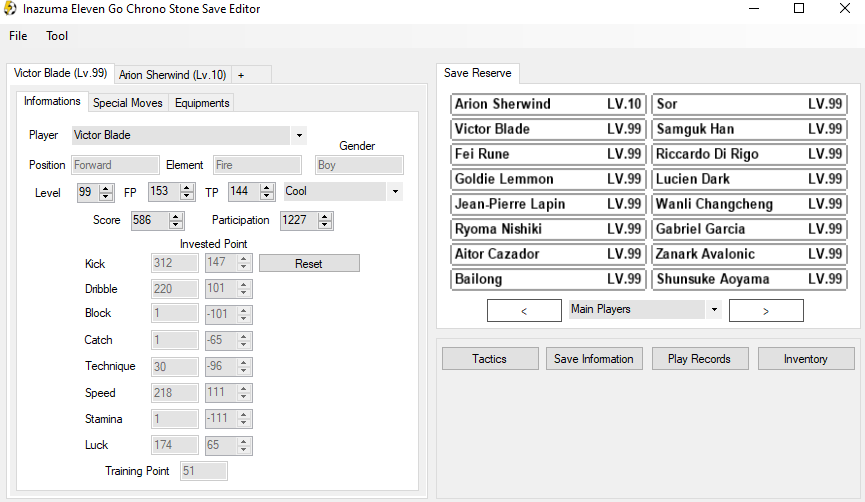Select Fei Rune in reserve list
Screen dimensions: 865x502
click(548, 154)
